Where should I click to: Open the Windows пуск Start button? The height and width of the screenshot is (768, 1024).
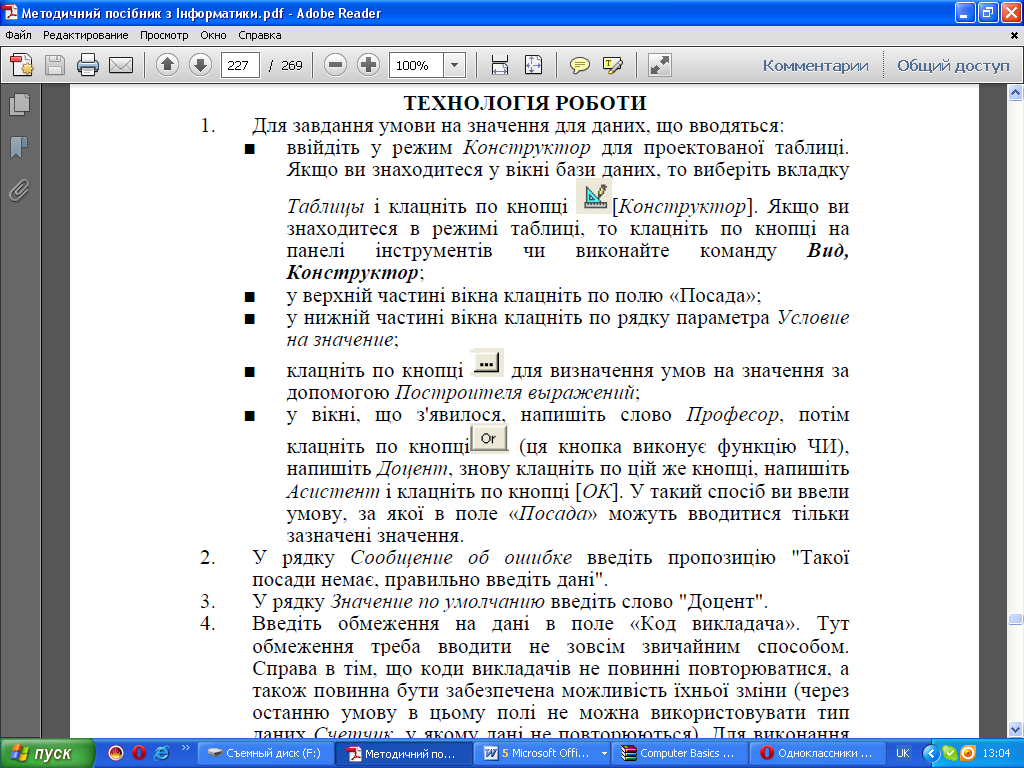pos(47,753)
